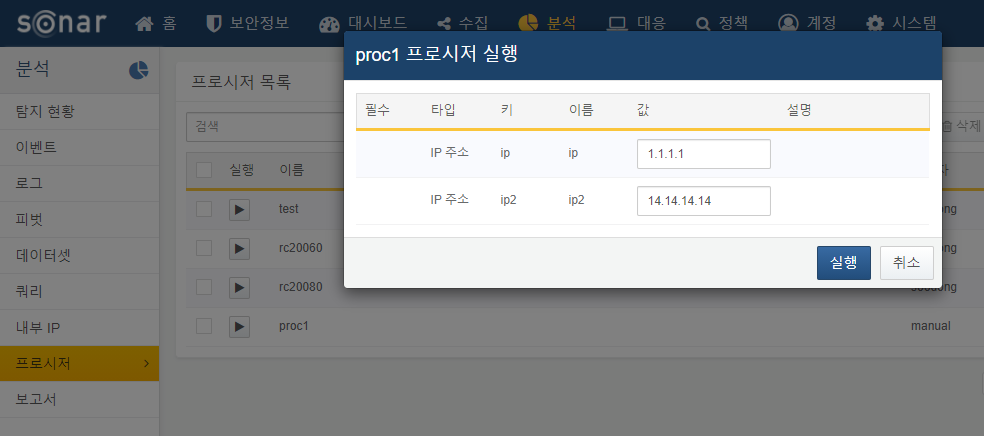Click the ip value field with 1.1.1.1
This screenshot has width=984, height=436.
[703, 154]
